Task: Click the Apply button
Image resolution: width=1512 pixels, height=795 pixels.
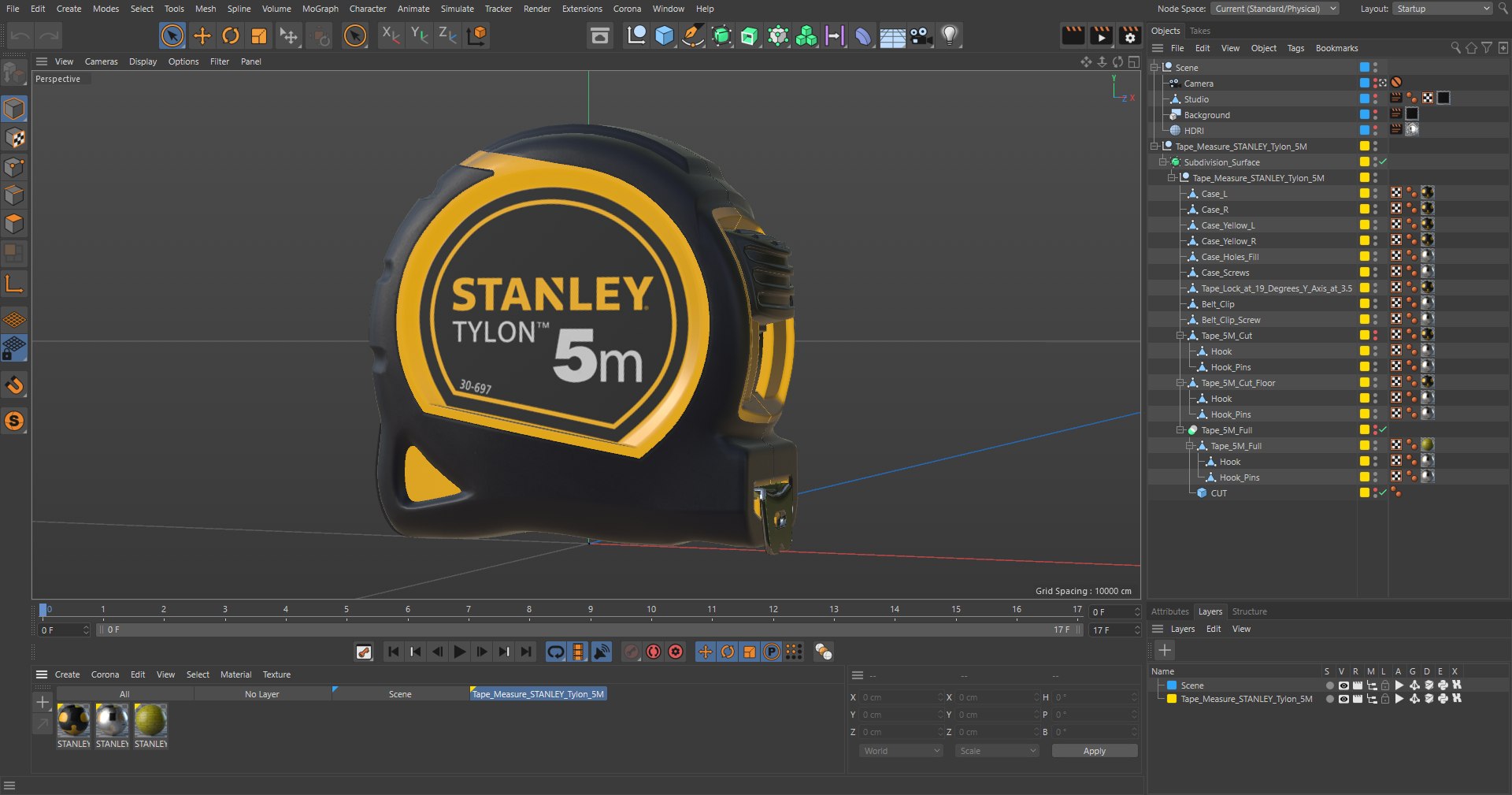Action: pos(1094,751)
